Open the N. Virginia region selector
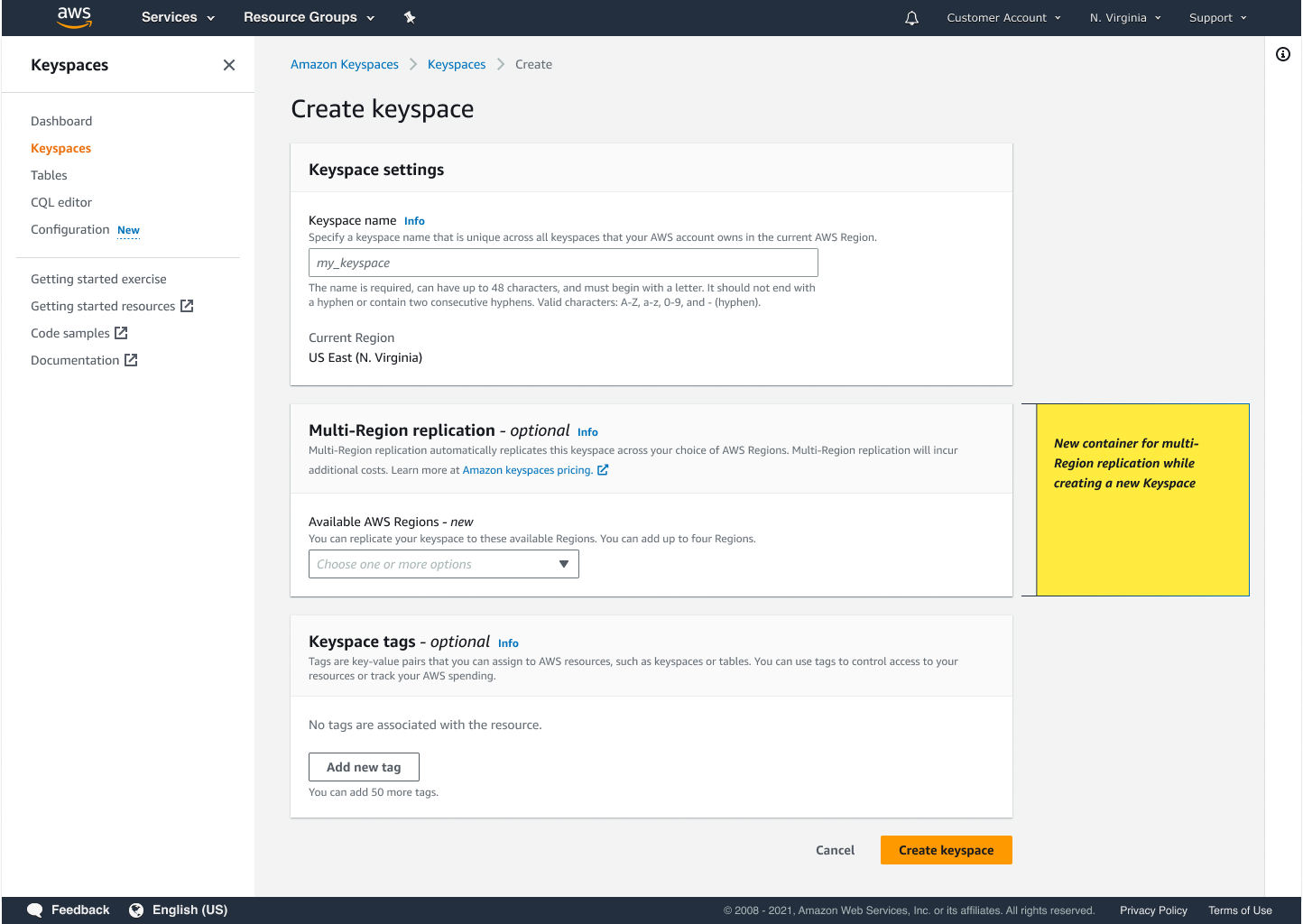The width and height of the screenshot is (1303, 924). (1124, 17)
